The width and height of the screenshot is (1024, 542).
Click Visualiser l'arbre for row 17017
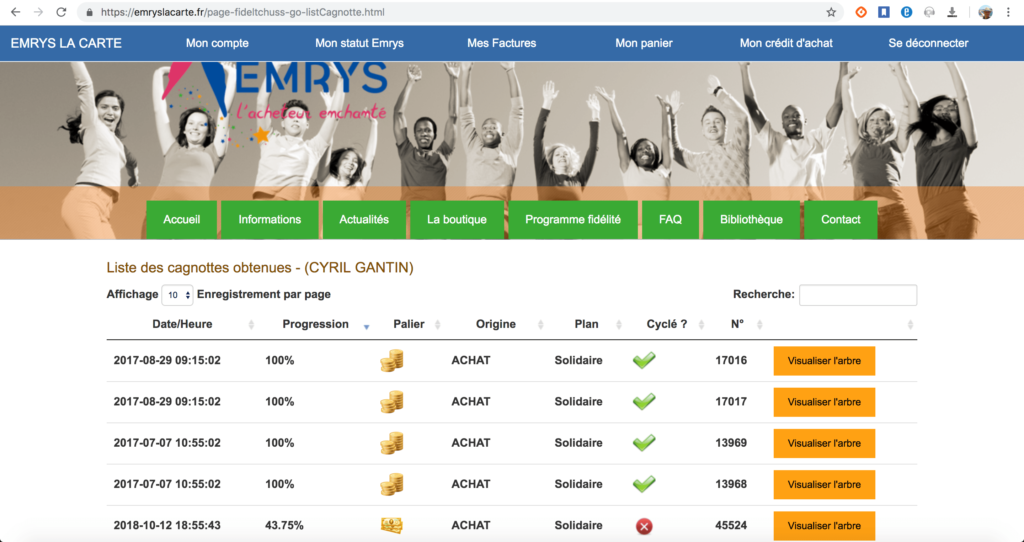pos(824,402)
